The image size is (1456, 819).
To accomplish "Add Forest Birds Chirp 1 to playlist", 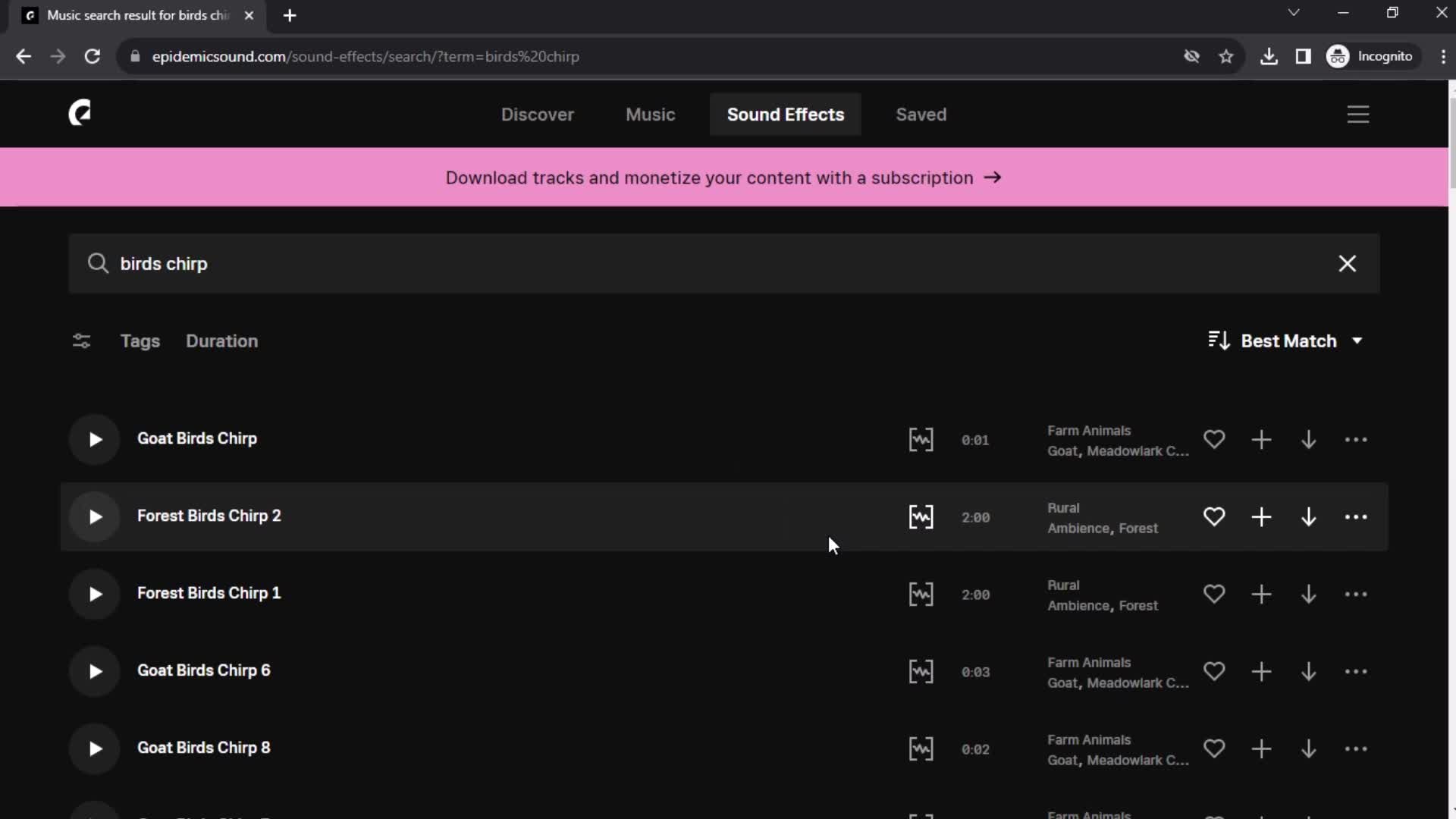I will (x=1261, y=594).
